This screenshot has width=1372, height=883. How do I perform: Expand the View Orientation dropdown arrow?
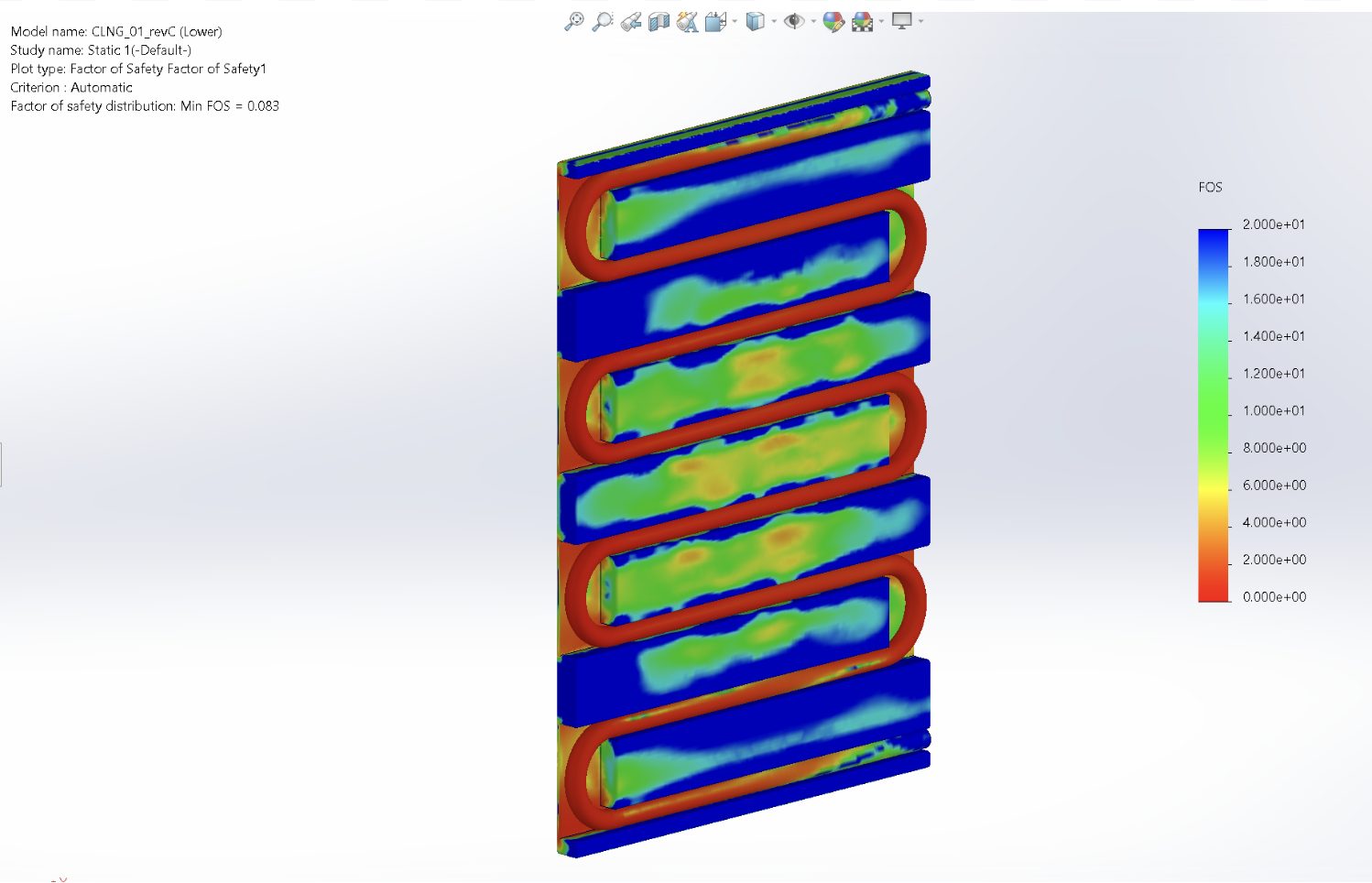(735, 21)
